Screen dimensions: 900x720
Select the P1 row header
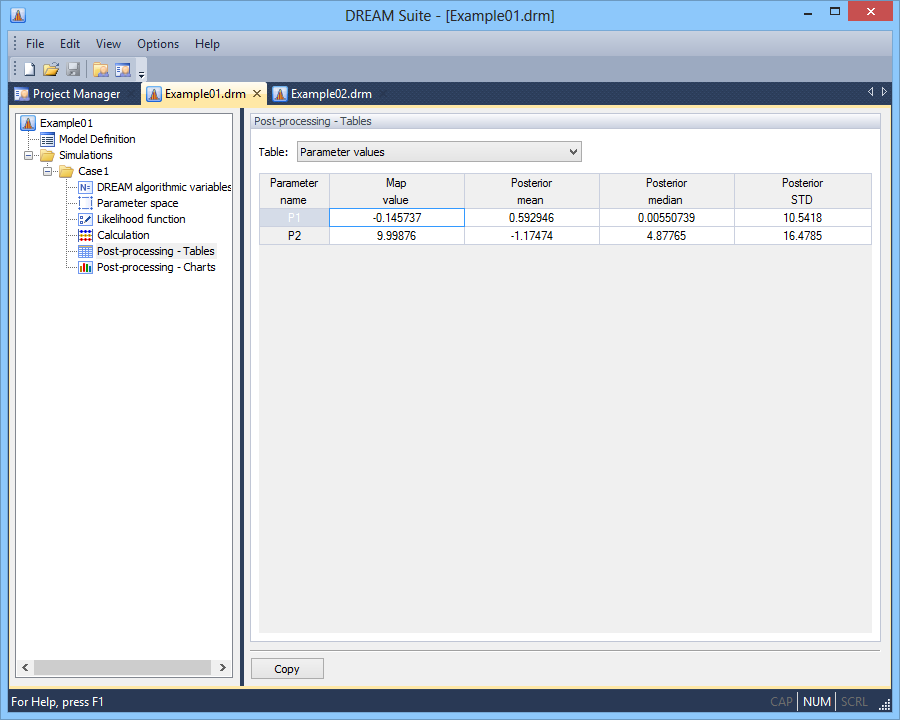click(294, 218)
